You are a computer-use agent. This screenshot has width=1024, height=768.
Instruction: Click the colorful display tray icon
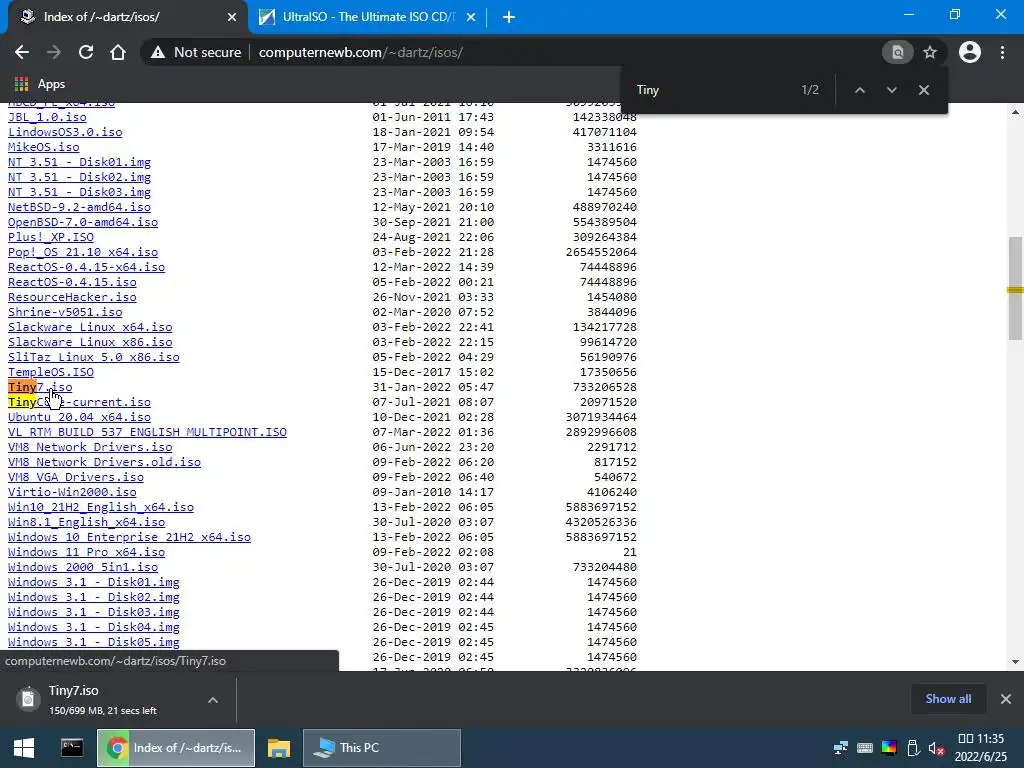pos(889,748)
